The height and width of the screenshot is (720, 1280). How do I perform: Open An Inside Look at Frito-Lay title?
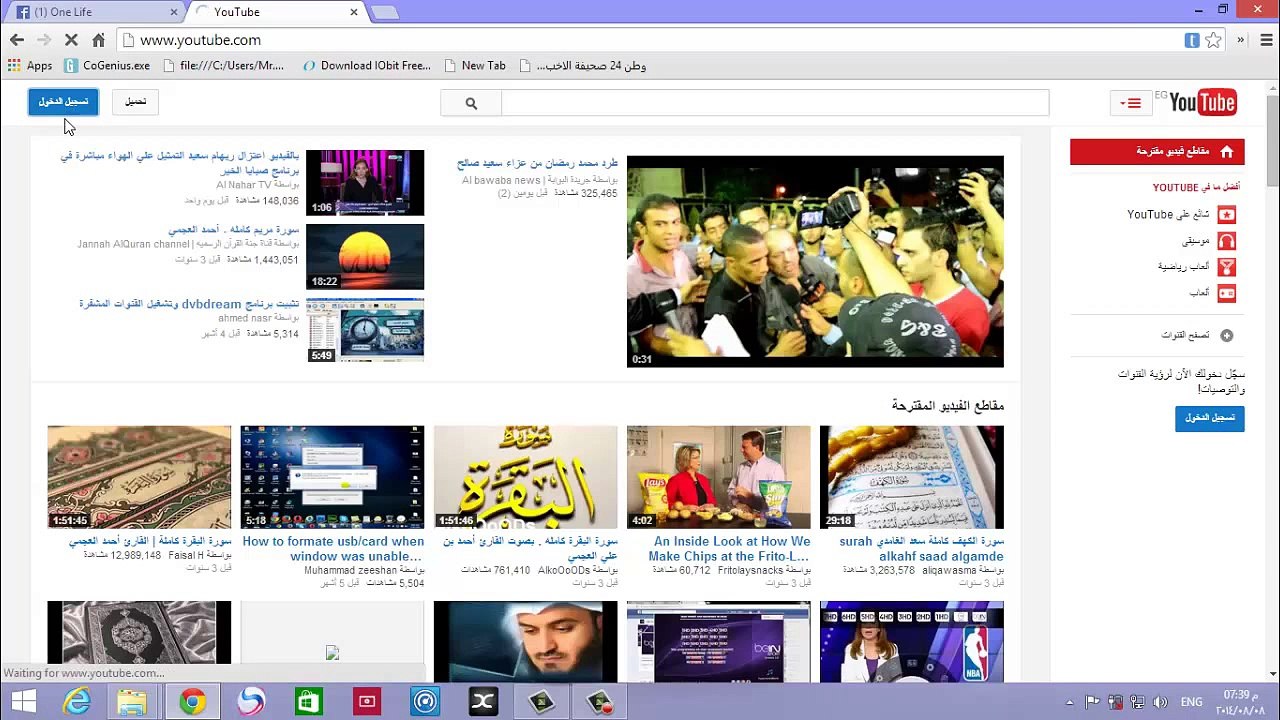tap(729, 549)
